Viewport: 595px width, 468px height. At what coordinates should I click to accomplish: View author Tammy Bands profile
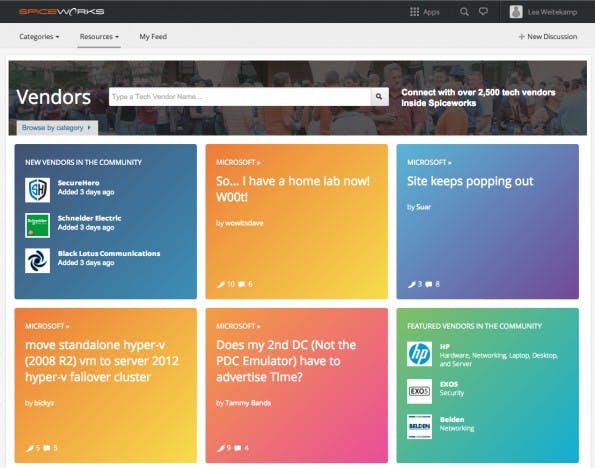248,403
